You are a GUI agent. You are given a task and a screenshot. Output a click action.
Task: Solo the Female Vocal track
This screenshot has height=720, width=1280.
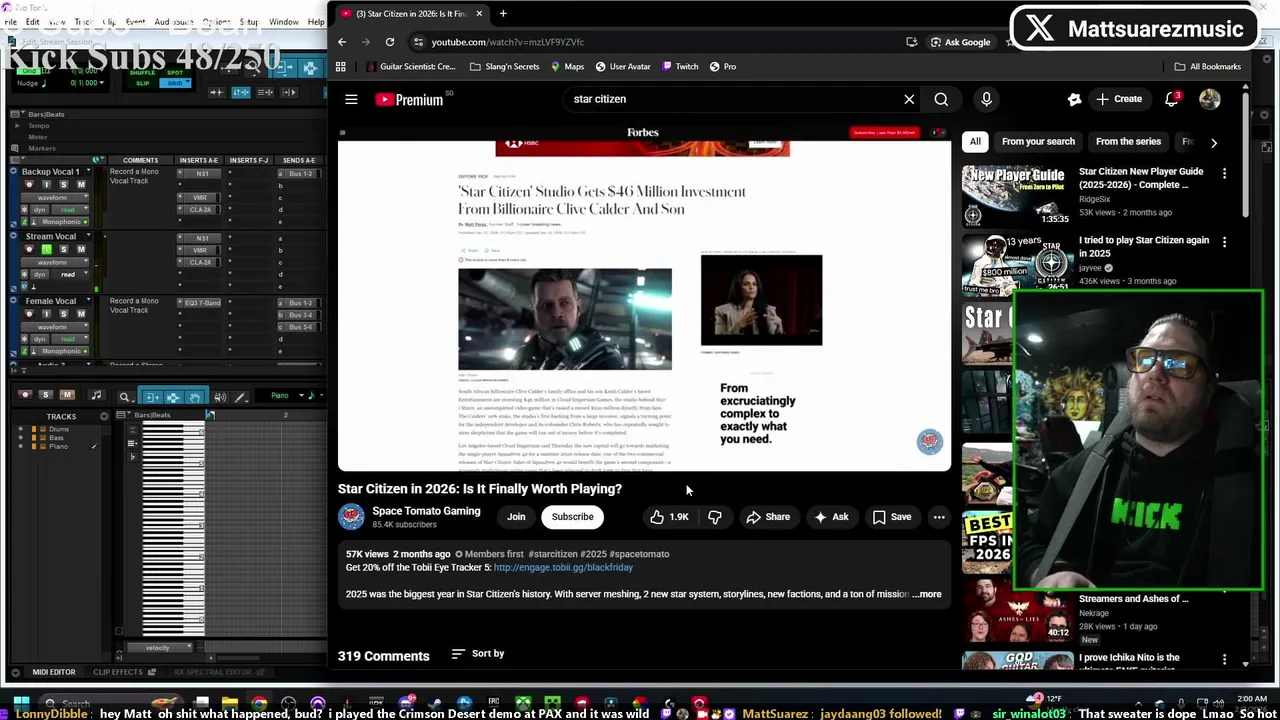click(64, 314)
